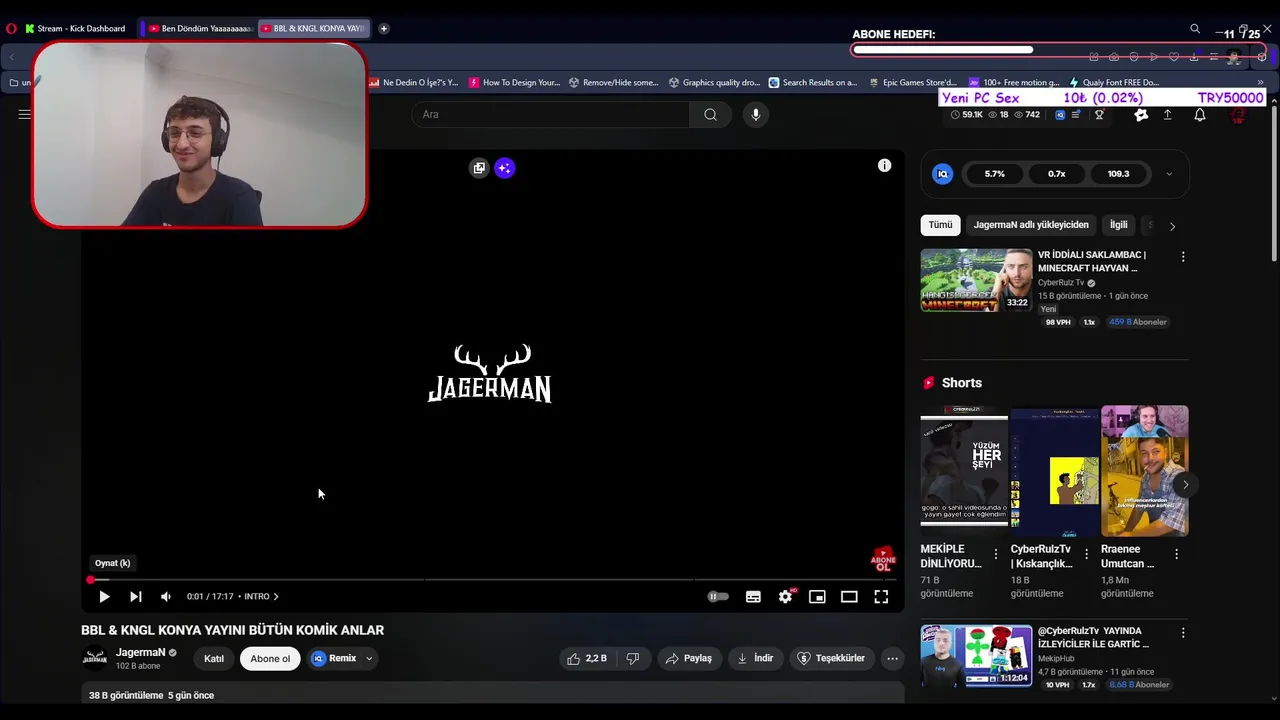
Task: Go fullscreen in the video player
Action: (x=881, y=597)
